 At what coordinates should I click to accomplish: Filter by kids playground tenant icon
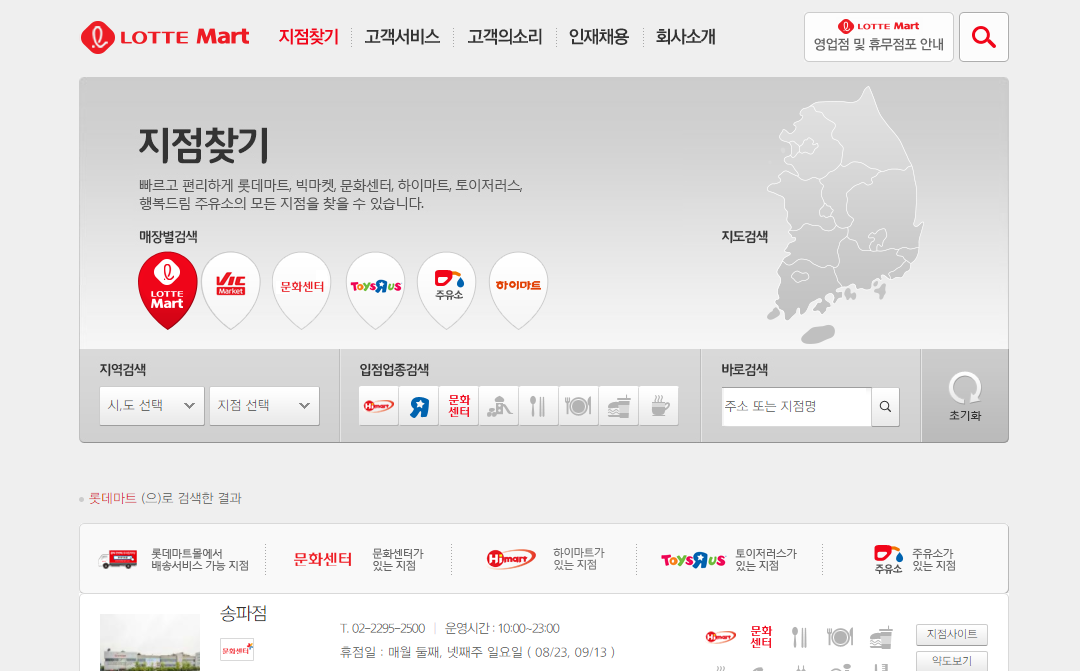[499, 406]
